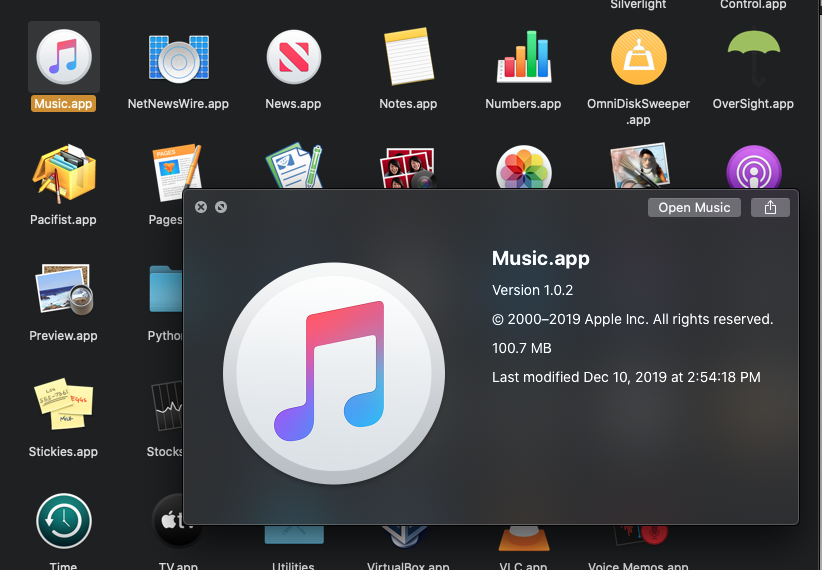Select the Preview.app icon

pos(64,289)
